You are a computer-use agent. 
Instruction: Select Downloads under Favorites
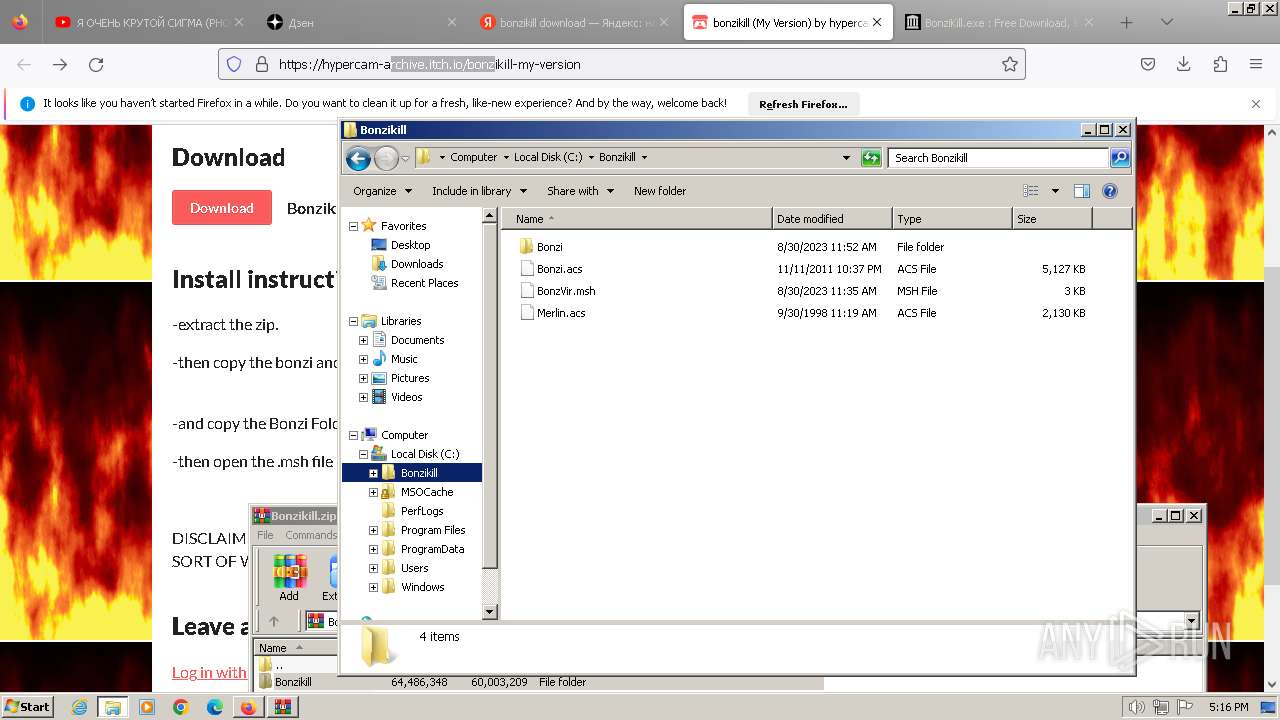[417, 264]
